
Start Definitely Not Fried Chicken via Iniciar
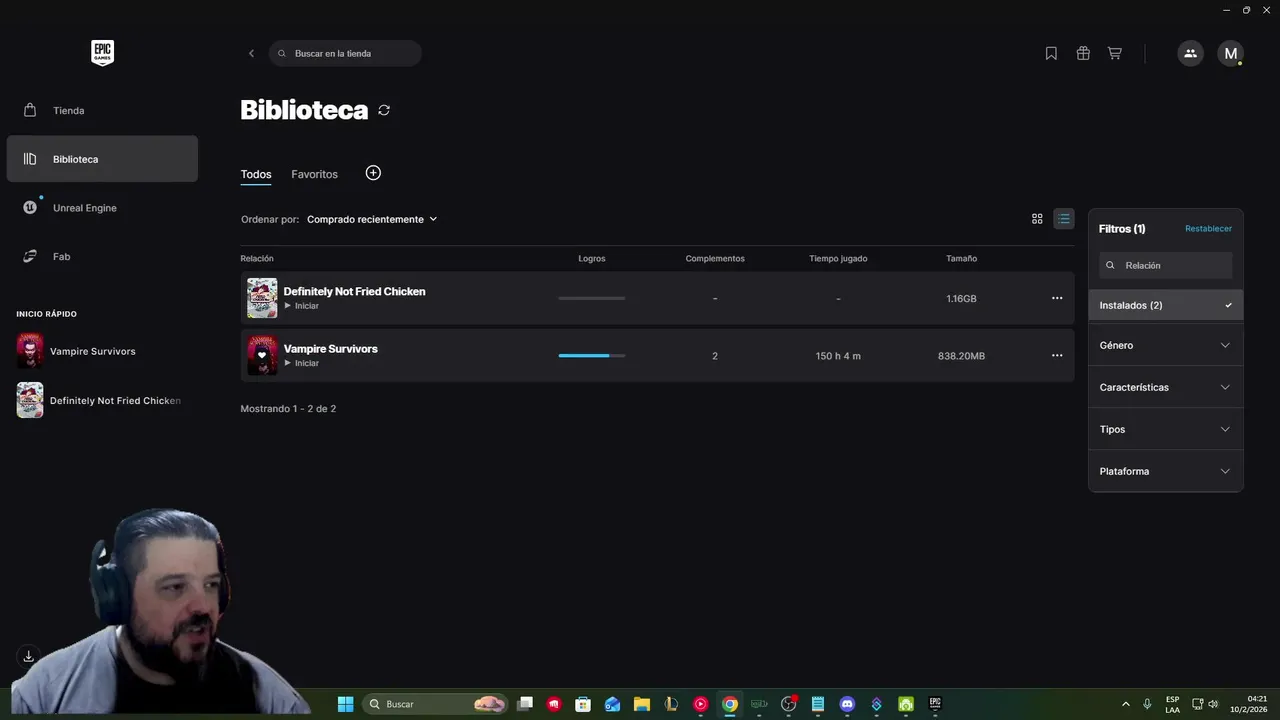(302, 306)
